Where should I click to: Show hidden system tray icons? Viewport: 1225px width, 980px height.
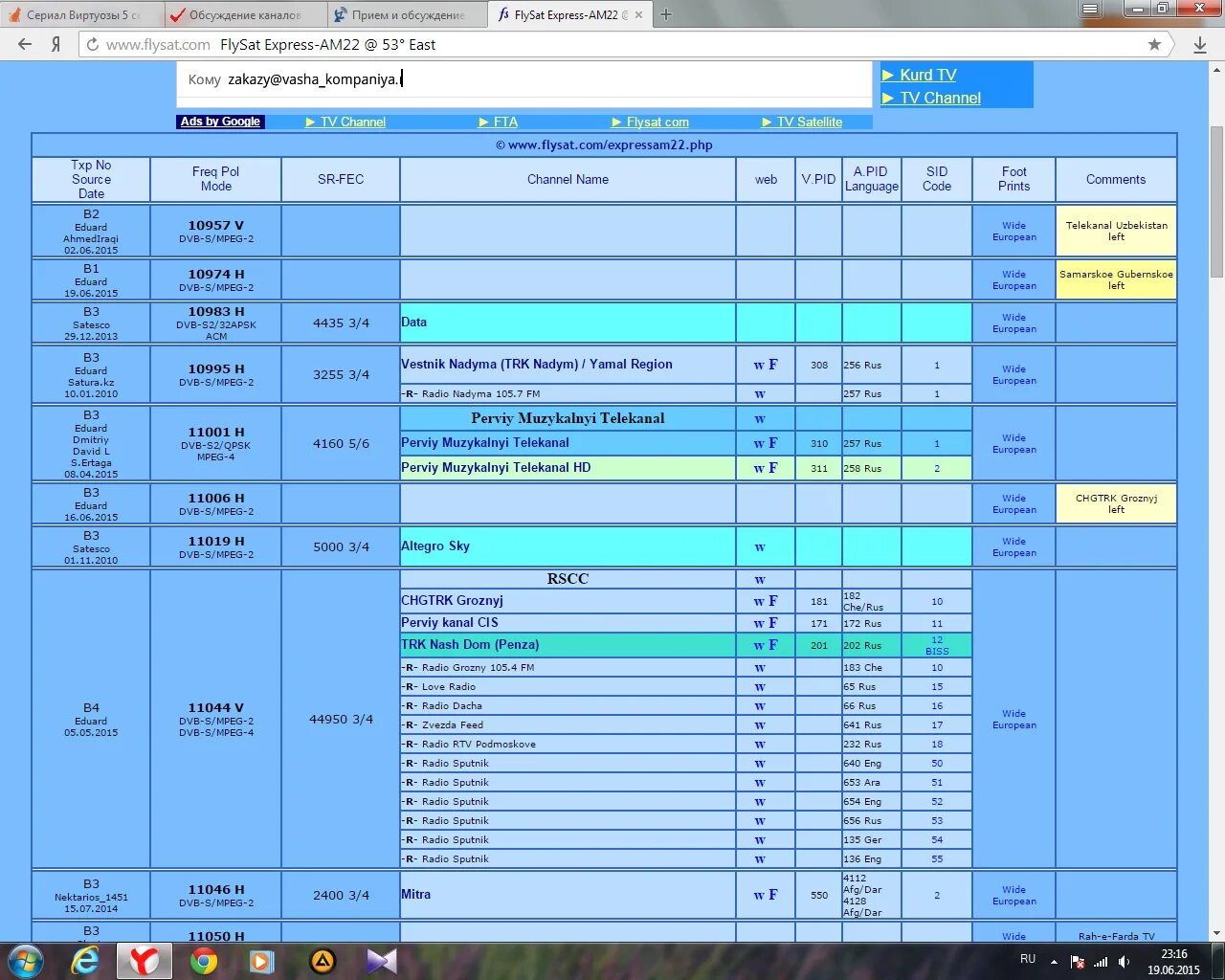[1054, 962]
